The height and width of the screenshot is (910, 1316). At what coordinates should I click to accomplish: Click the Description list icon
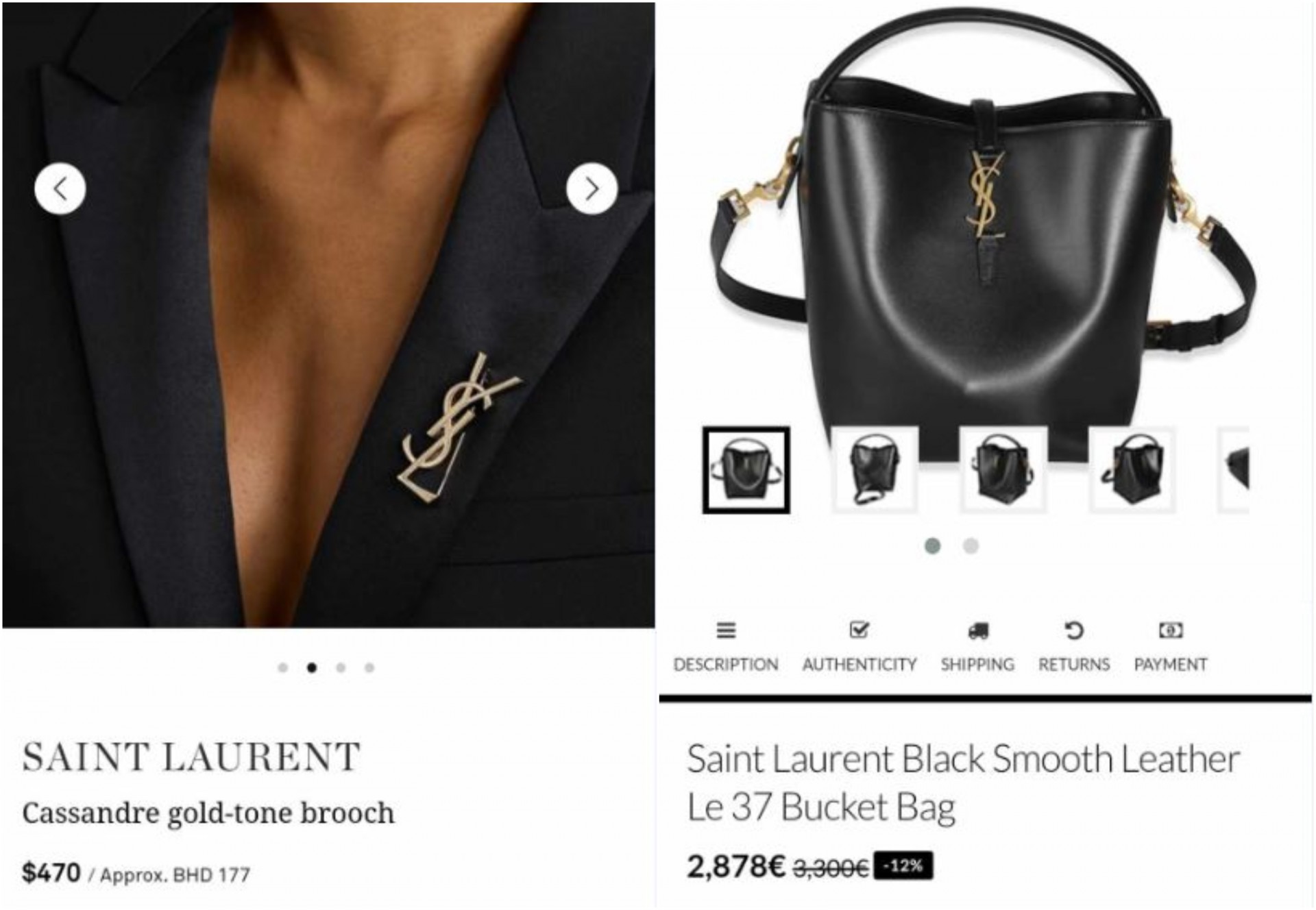[726, 630]
